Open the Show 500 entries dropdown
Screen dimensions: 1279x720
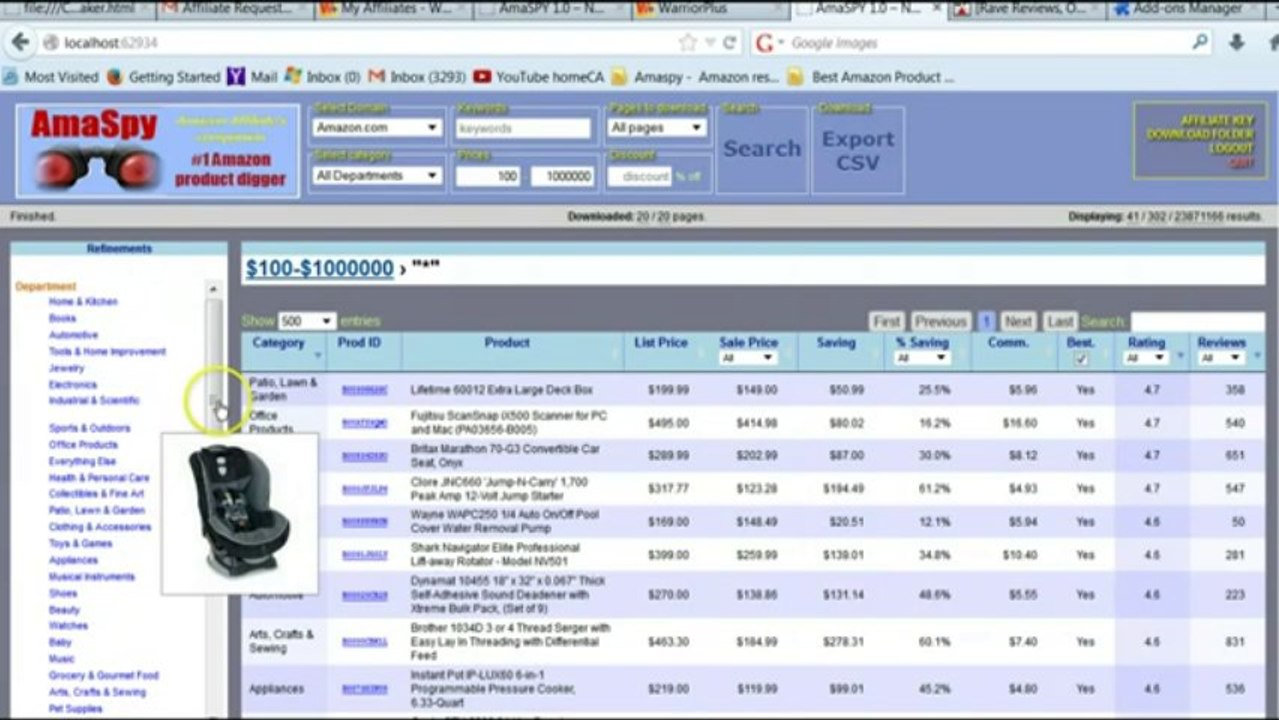(x=307, y=321)
